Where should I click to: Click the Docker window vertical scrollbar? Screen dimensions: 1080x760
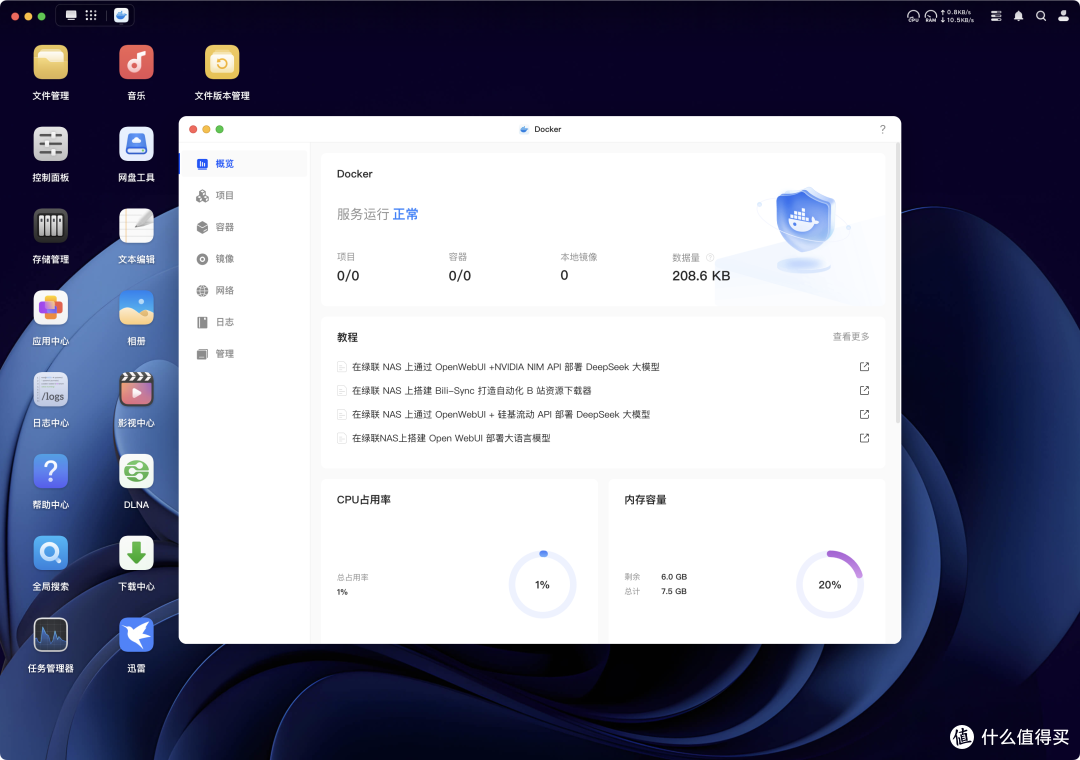[897, 283]
